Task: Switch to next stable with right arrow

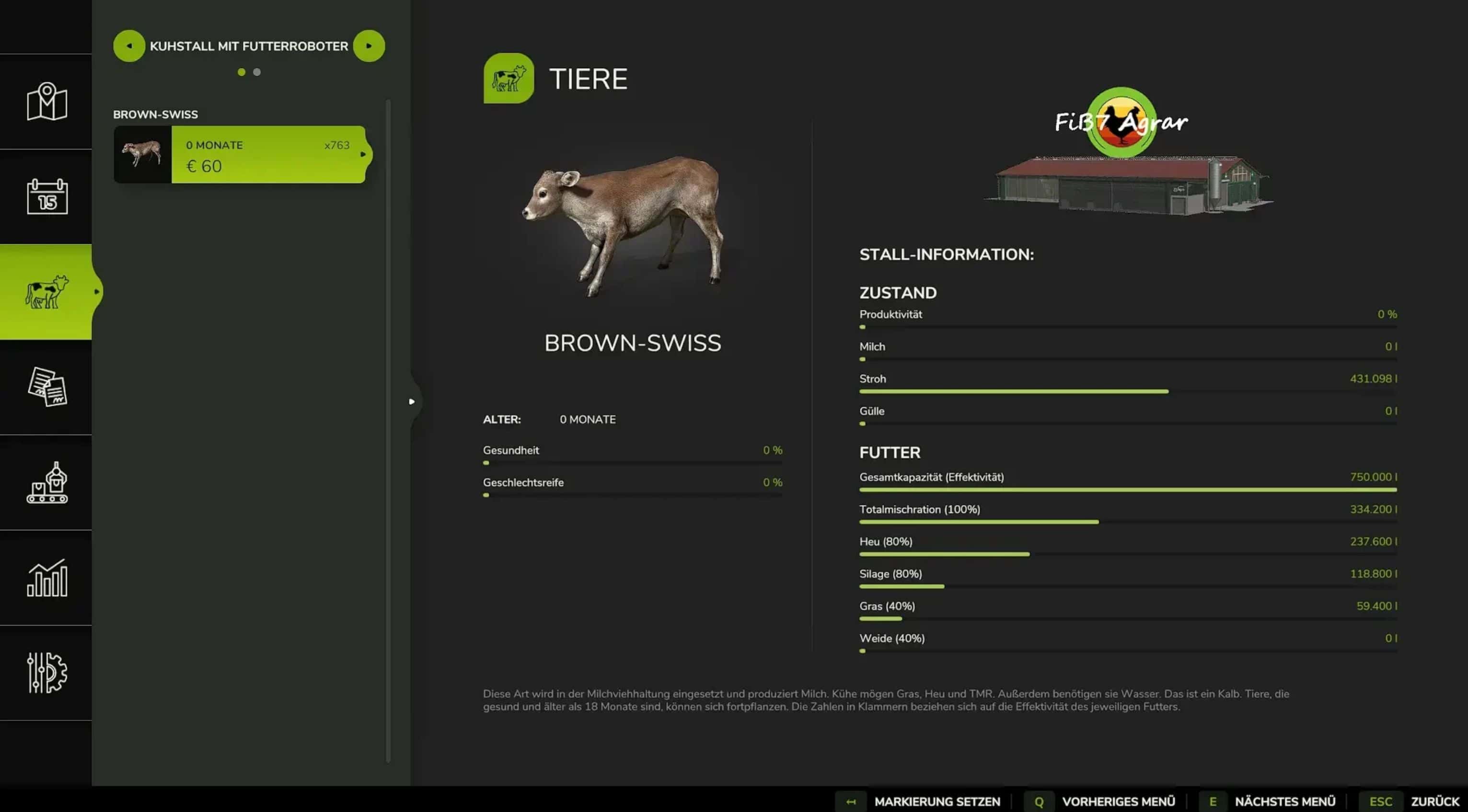Action: click(369, 46)
